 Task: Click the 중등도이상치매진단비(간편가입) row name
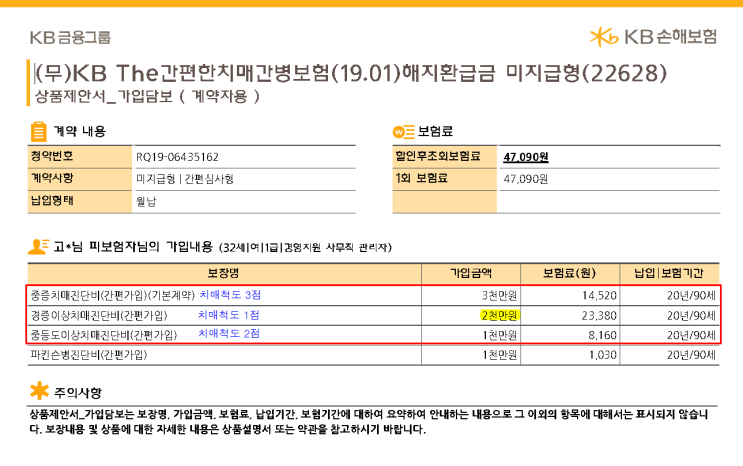click(104, 335)
